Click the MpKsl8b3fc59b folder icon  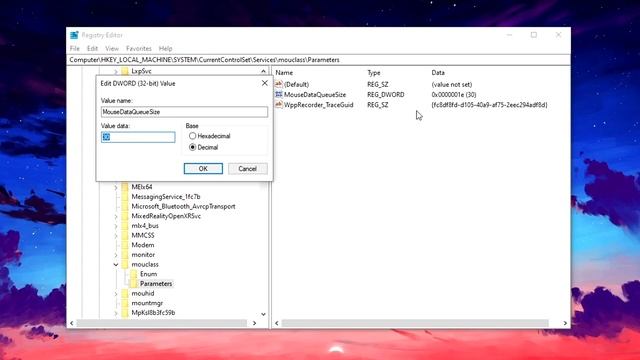coord(124,313)
